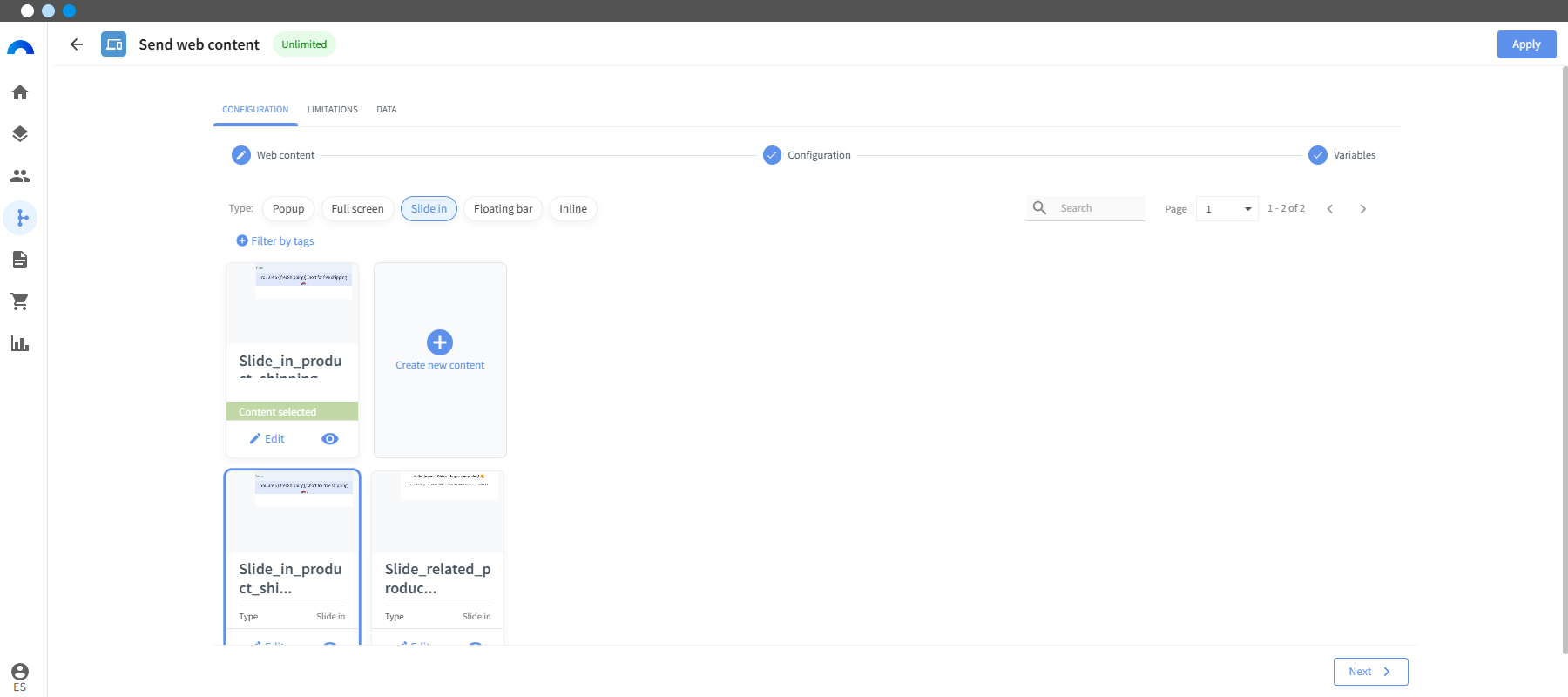Switch to the DATA tab

(x=387, y=110)
